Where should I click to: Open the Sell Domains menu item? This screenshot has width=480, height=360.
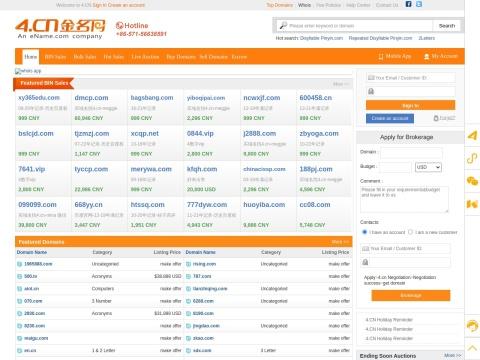(214, 57)
